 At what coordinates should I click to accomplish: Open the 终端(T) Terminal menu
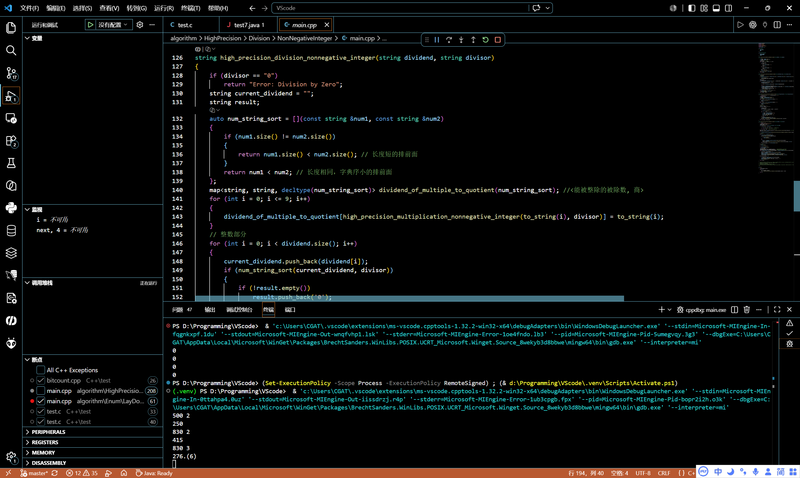(190, 8)
